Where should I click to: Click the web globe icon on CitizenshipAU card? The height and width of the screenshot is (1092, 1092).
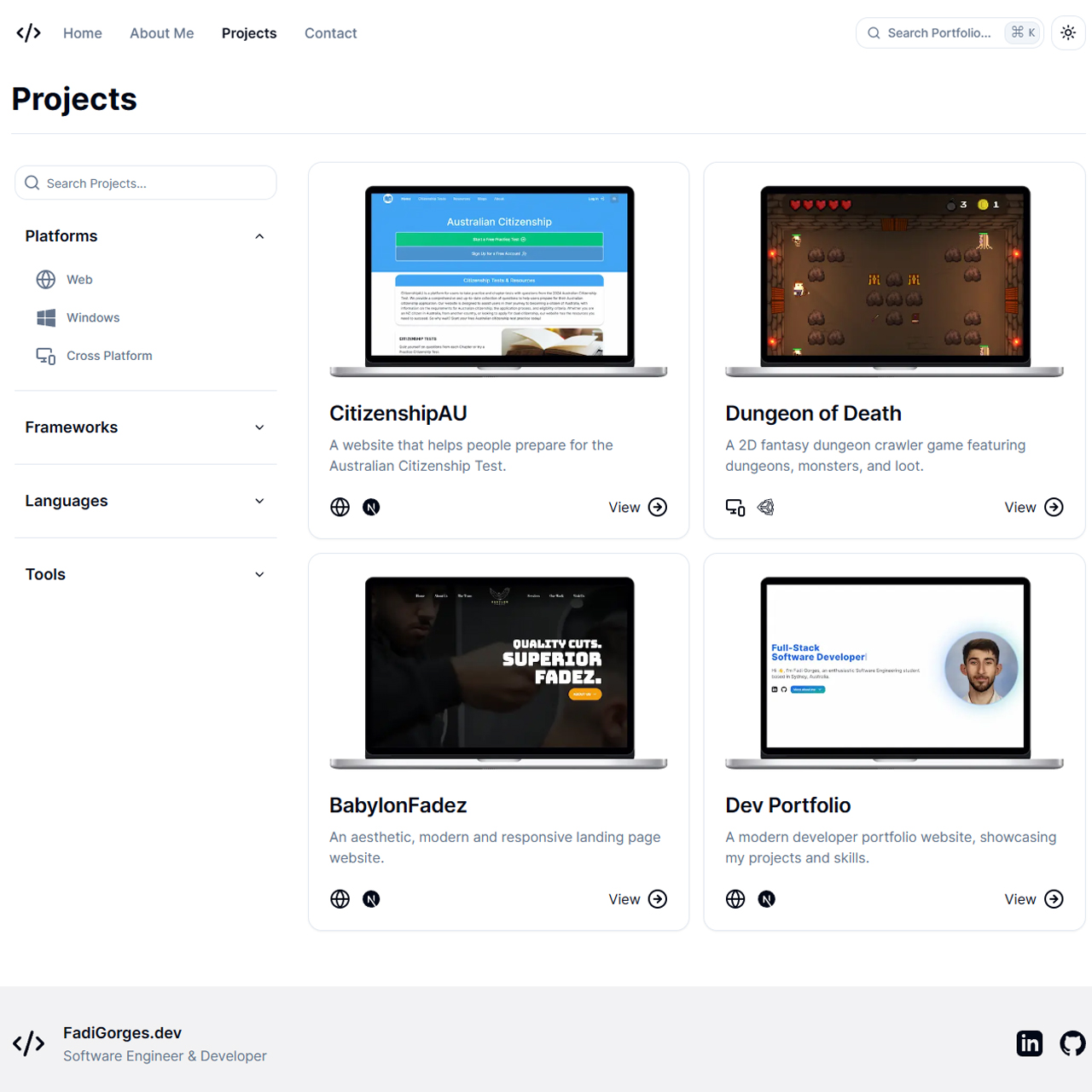pyautogui.click(x=340, y=507)
